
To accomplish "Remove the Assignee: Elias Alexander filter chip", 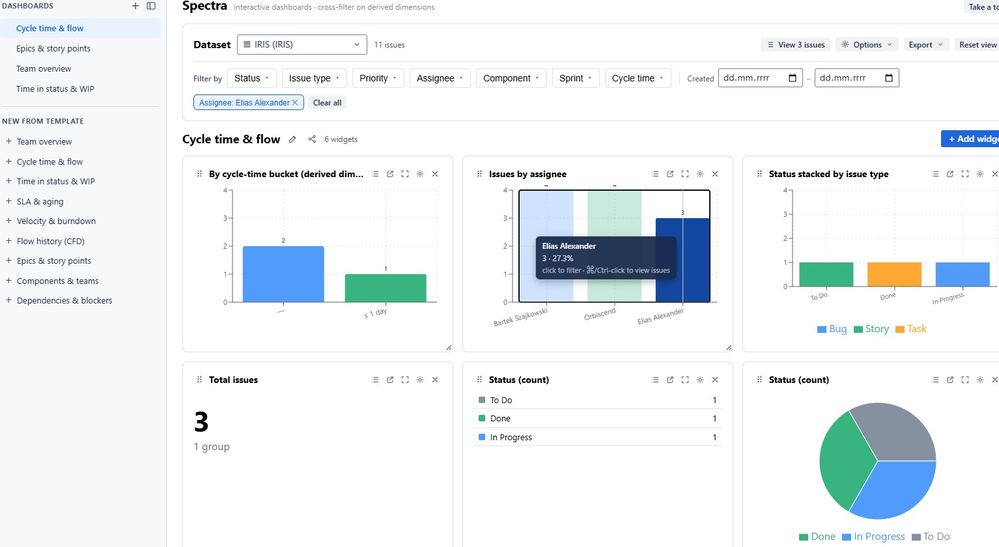I will point(295,103).
